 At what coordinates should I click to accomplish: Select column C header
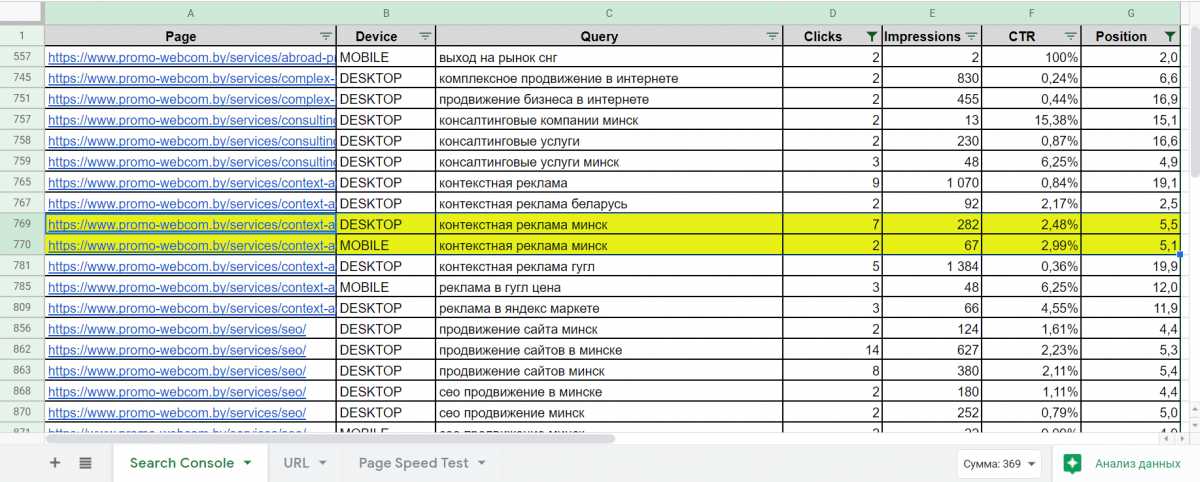[x=609, y=13]
